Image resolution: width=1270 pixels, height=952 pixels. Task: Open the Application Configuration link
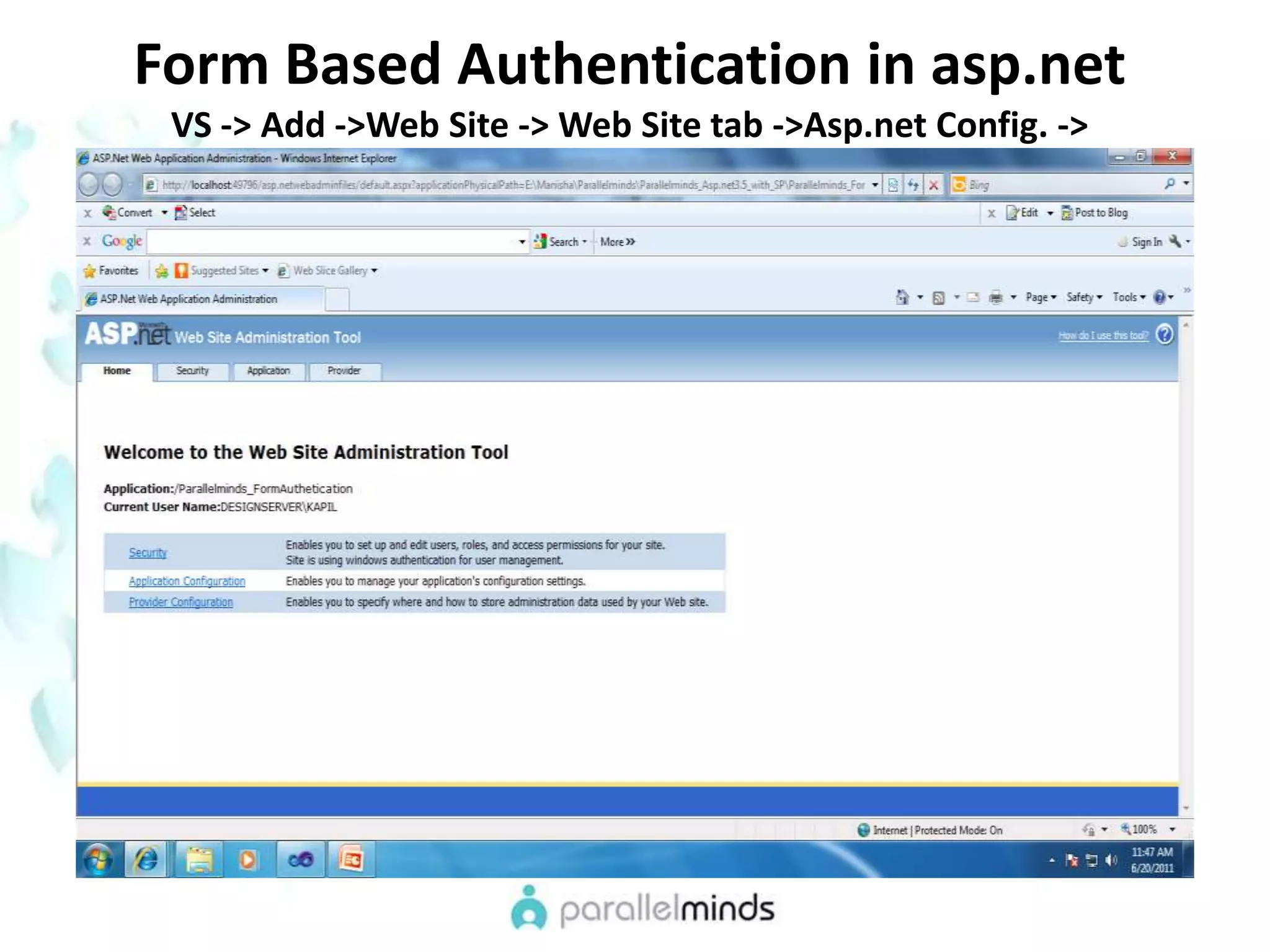187,581
